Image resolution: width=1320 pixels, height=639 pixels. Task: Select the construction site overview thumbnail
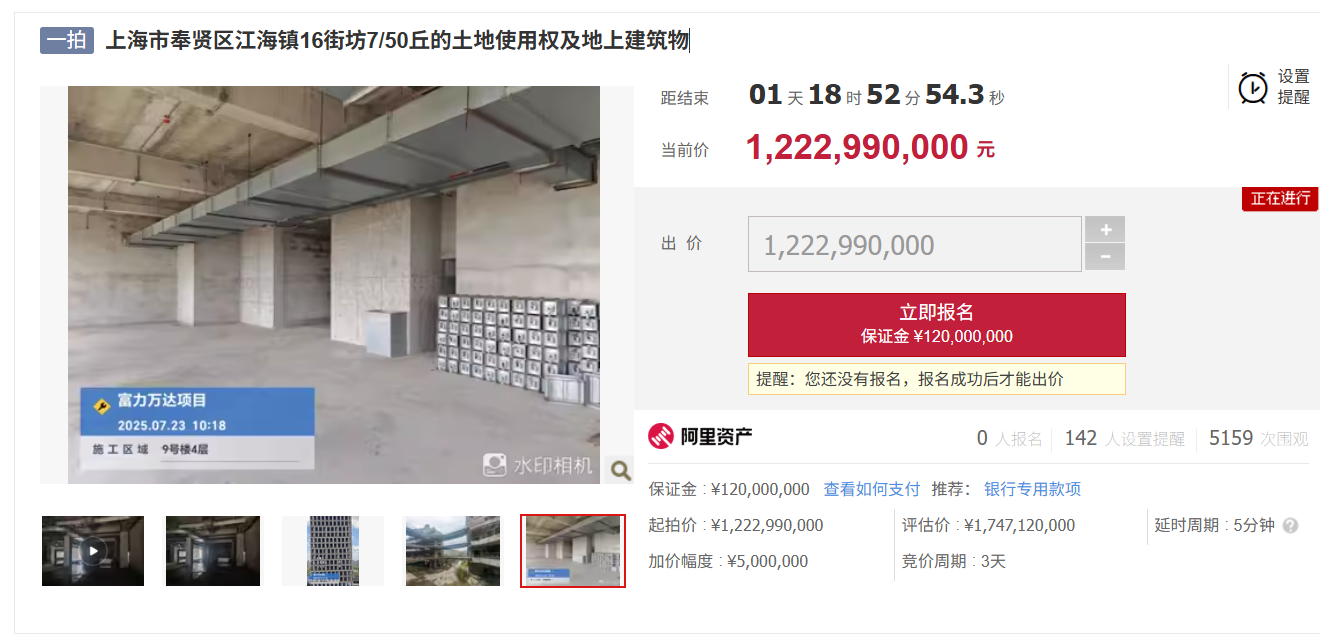click(453, 551)
